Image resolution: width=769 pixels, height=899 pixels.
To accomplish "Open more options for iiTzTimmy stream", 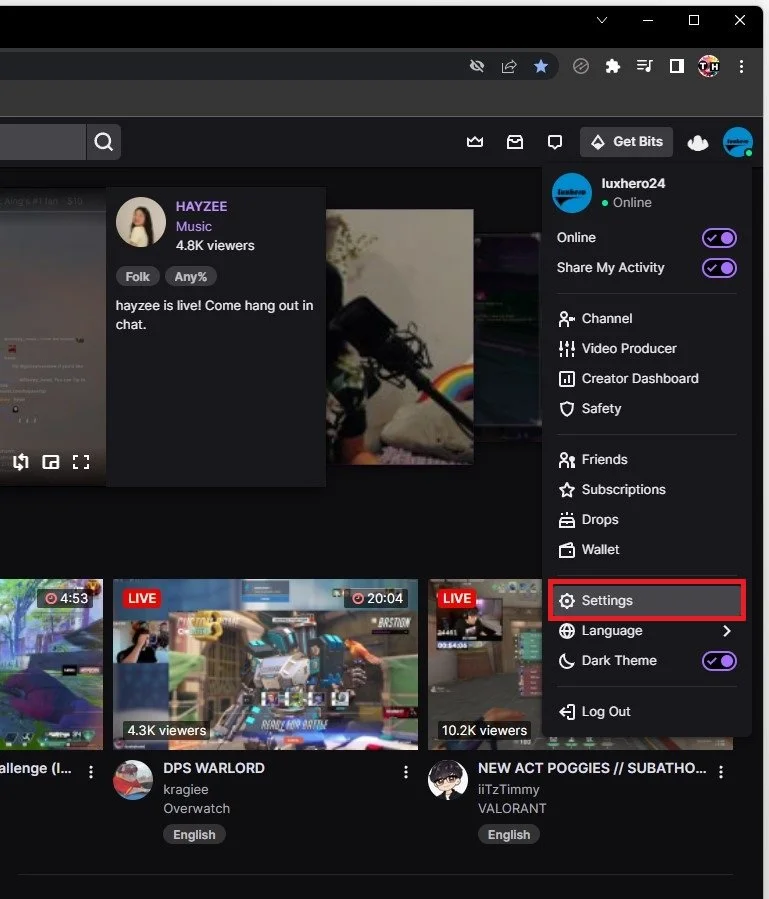I will coord(721,772).
